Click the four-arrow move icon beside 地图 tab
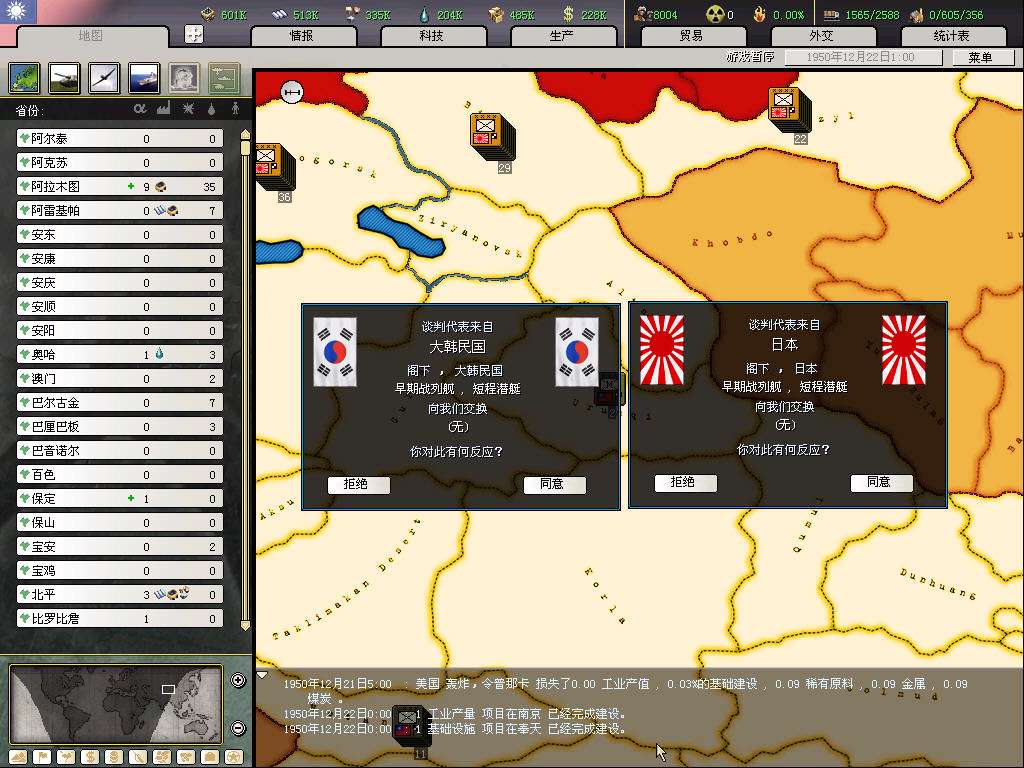Screen dimensions: 1024x768 tap(194, 34)
